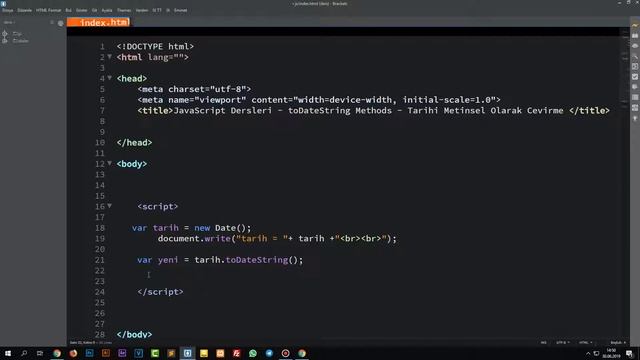Image resolution: width=640 pixels, height=360 pixels.
Task: Click the wrench icon in the right toolbar
Action: 635,56
